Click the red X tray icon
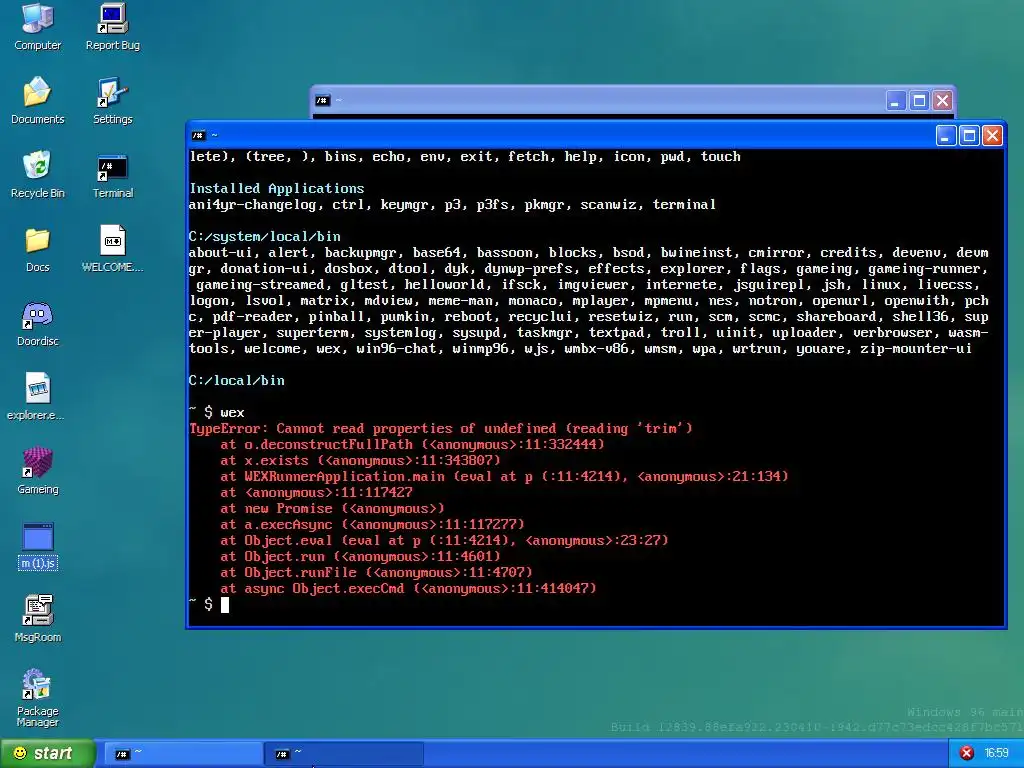The image size is (1024, 768). 967,753
